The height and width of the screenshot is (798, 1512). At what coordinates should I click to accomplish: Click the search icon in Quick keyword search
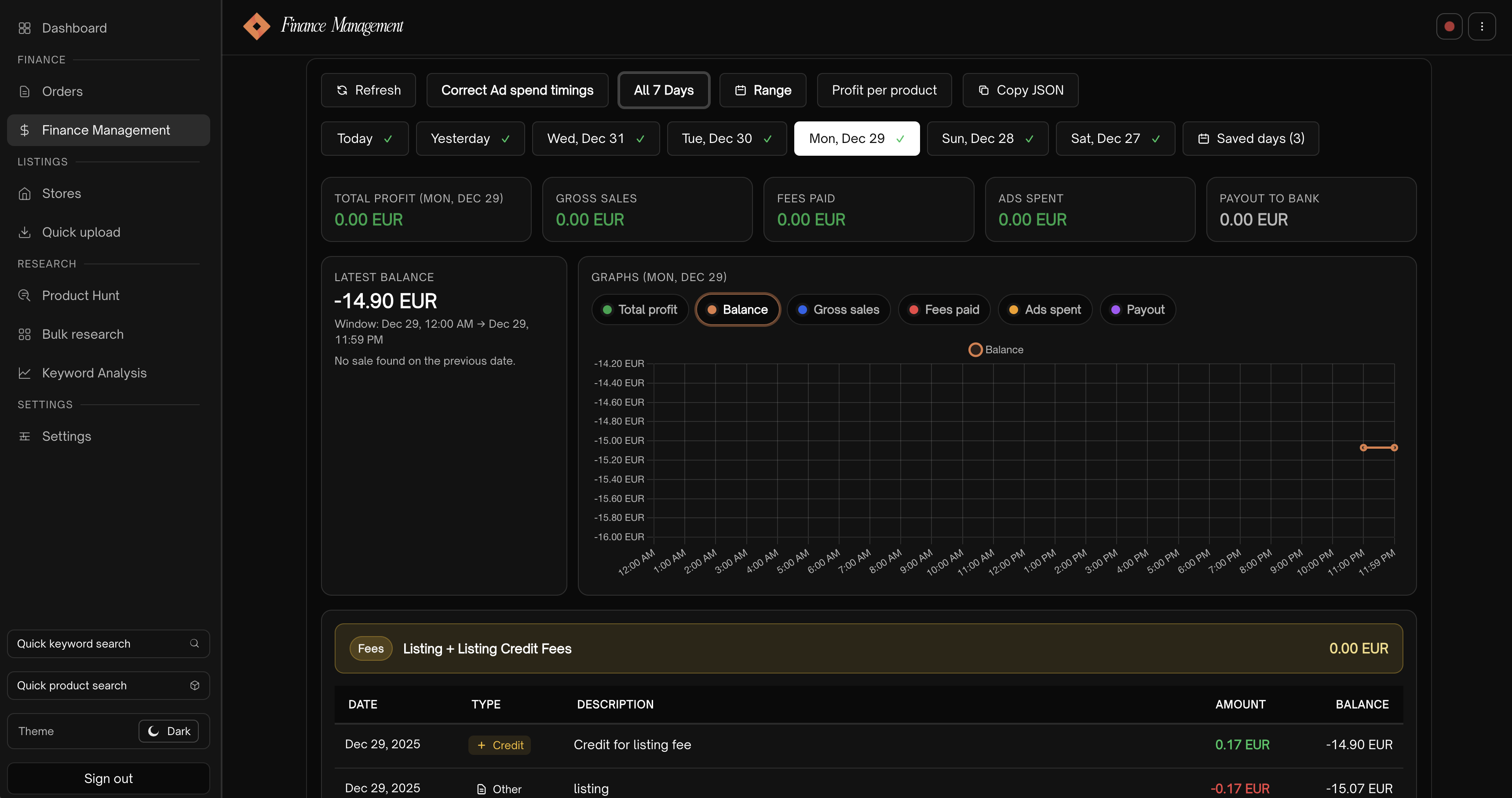click(x=194, y=643)
